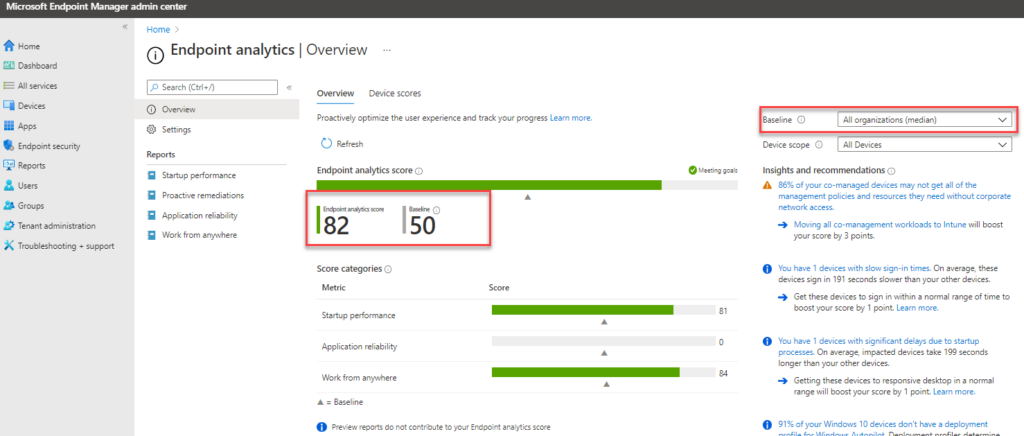Click the Apps grid icon

coord(8,126)
